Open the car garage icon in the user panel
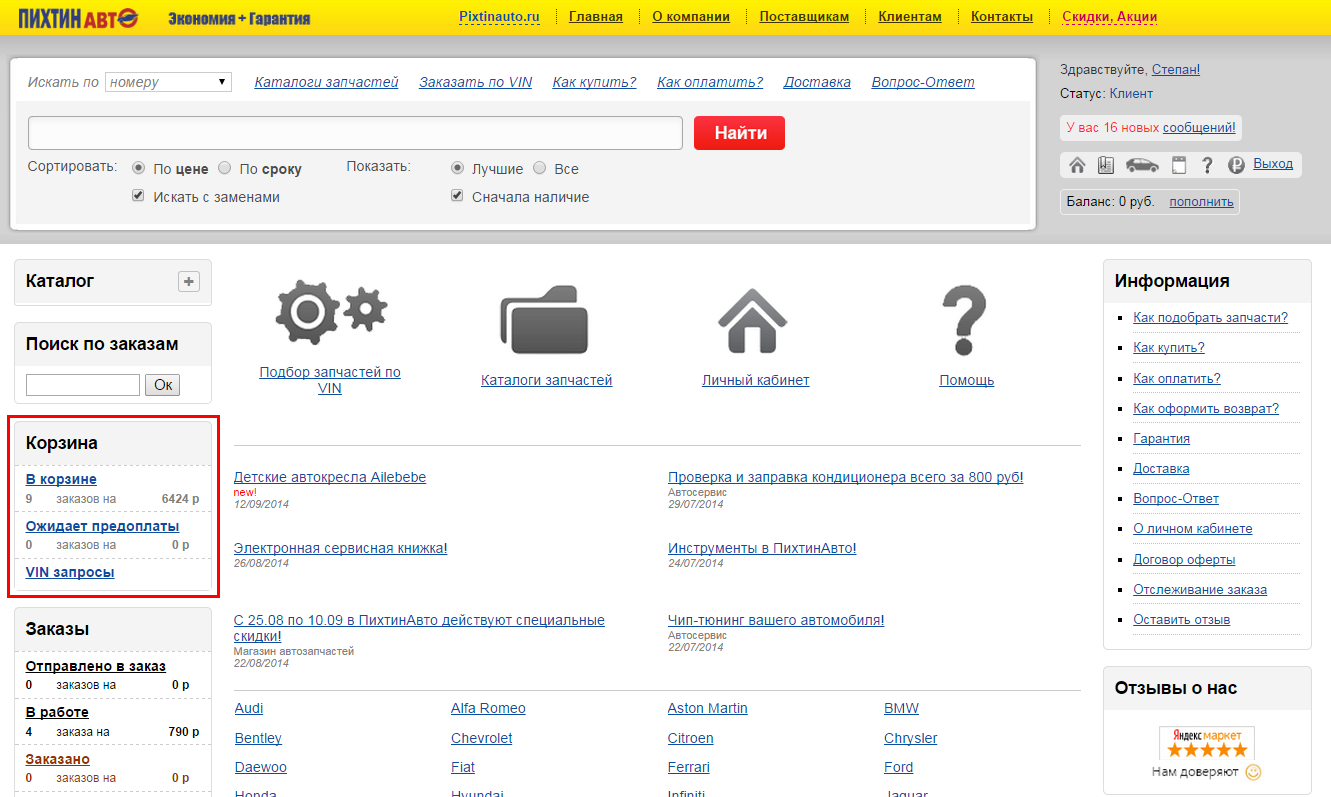The image size is (1331, 797). pyautogui.click(x=1142, y=165)
